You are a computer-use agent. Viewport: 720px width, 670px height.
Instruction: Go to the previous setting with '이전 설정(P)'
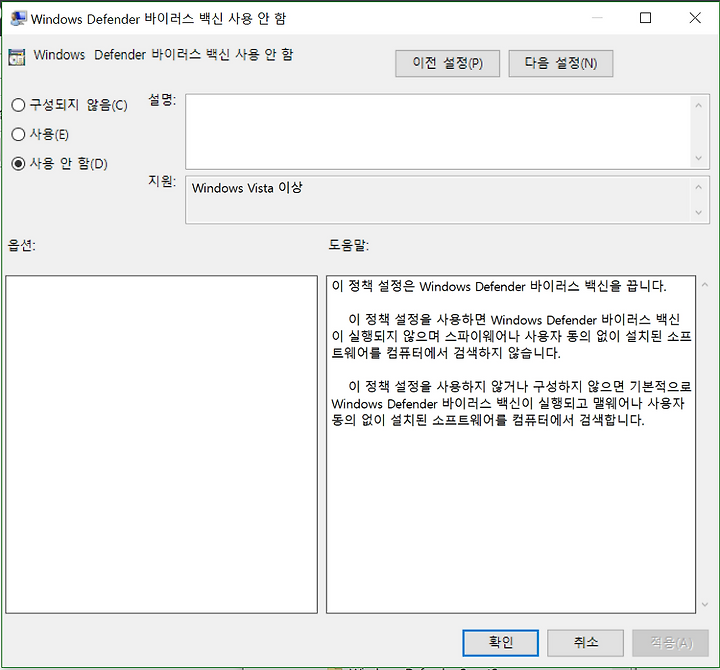[447, 63]
